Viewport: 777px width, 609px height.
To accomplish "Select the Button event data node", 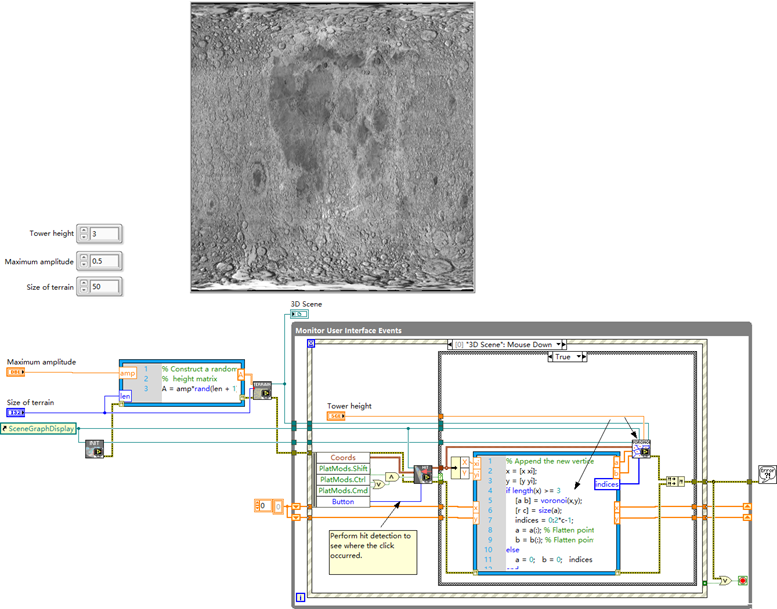I will click(343, 501).
